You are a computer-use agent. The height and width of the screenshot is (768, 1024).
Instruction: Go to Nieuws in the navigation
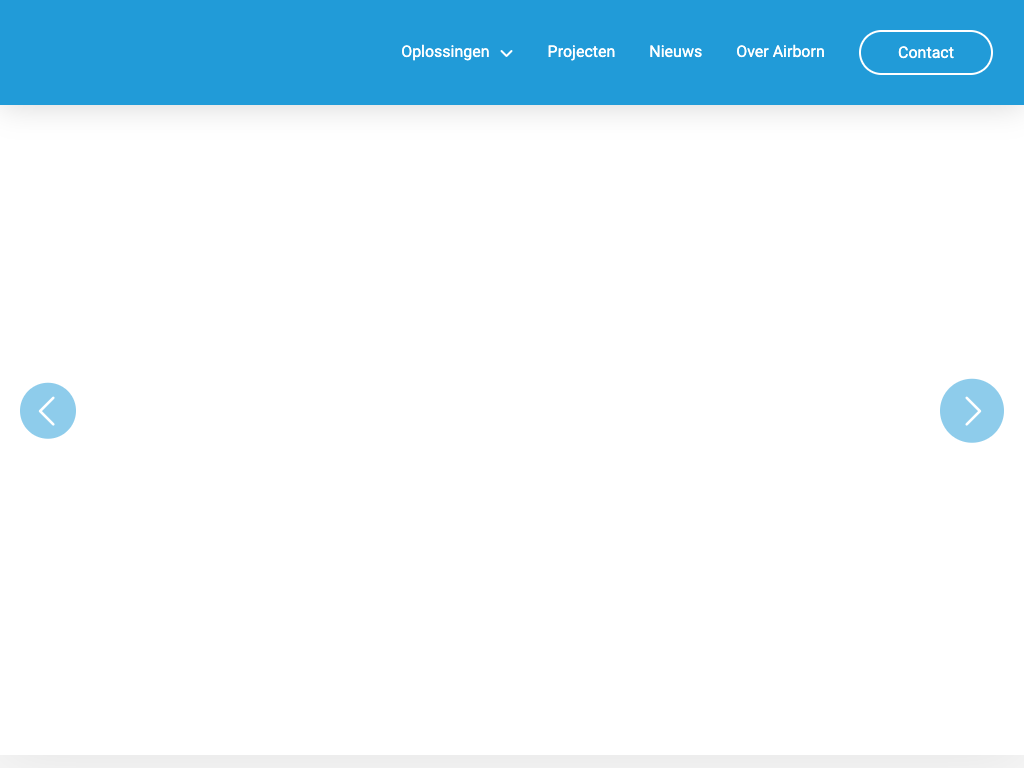coord(675,52)
